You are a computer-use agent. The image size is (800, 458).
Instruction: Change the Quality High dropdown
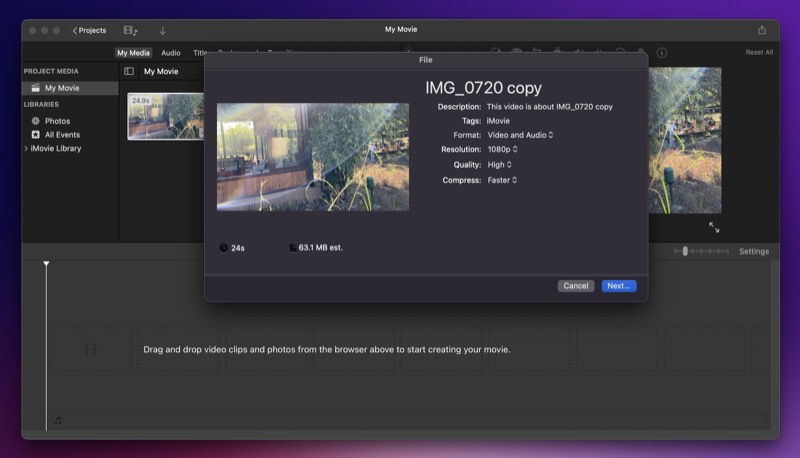point(499,165)
